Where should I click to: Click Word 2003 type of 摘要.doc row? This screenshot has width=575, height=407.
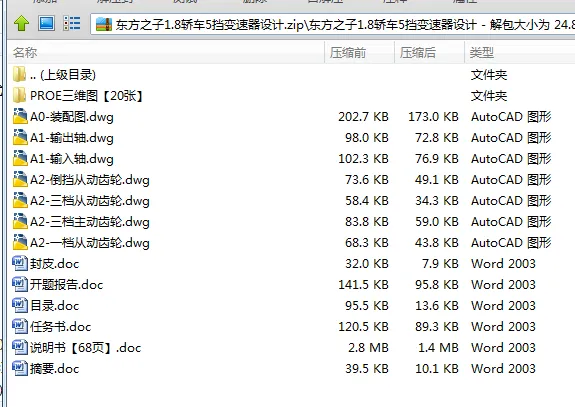[503, 368]
